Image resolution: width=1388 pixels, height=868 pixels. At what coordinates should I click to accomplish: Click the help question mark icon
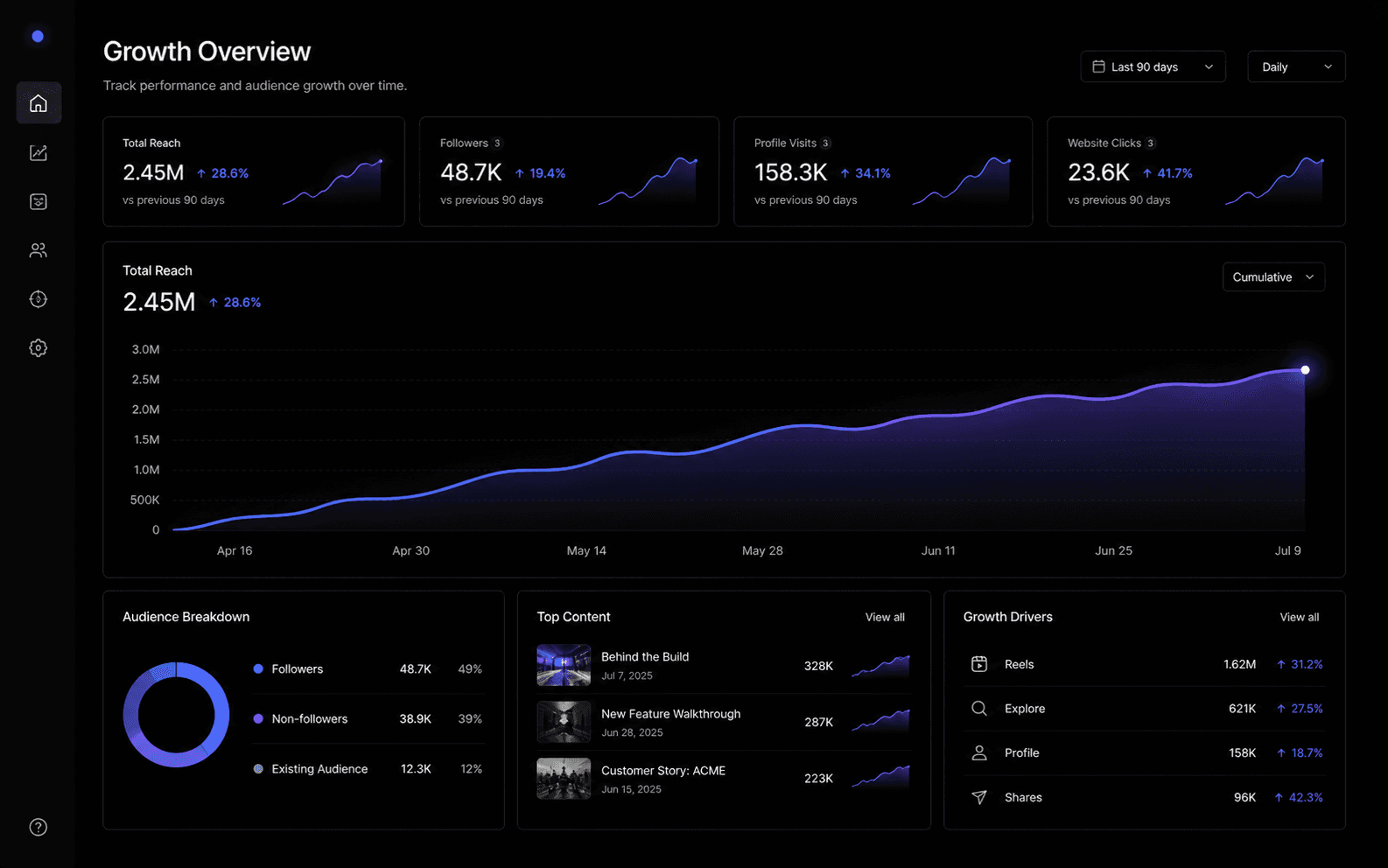pyautogui.click(x=39, y=827)
